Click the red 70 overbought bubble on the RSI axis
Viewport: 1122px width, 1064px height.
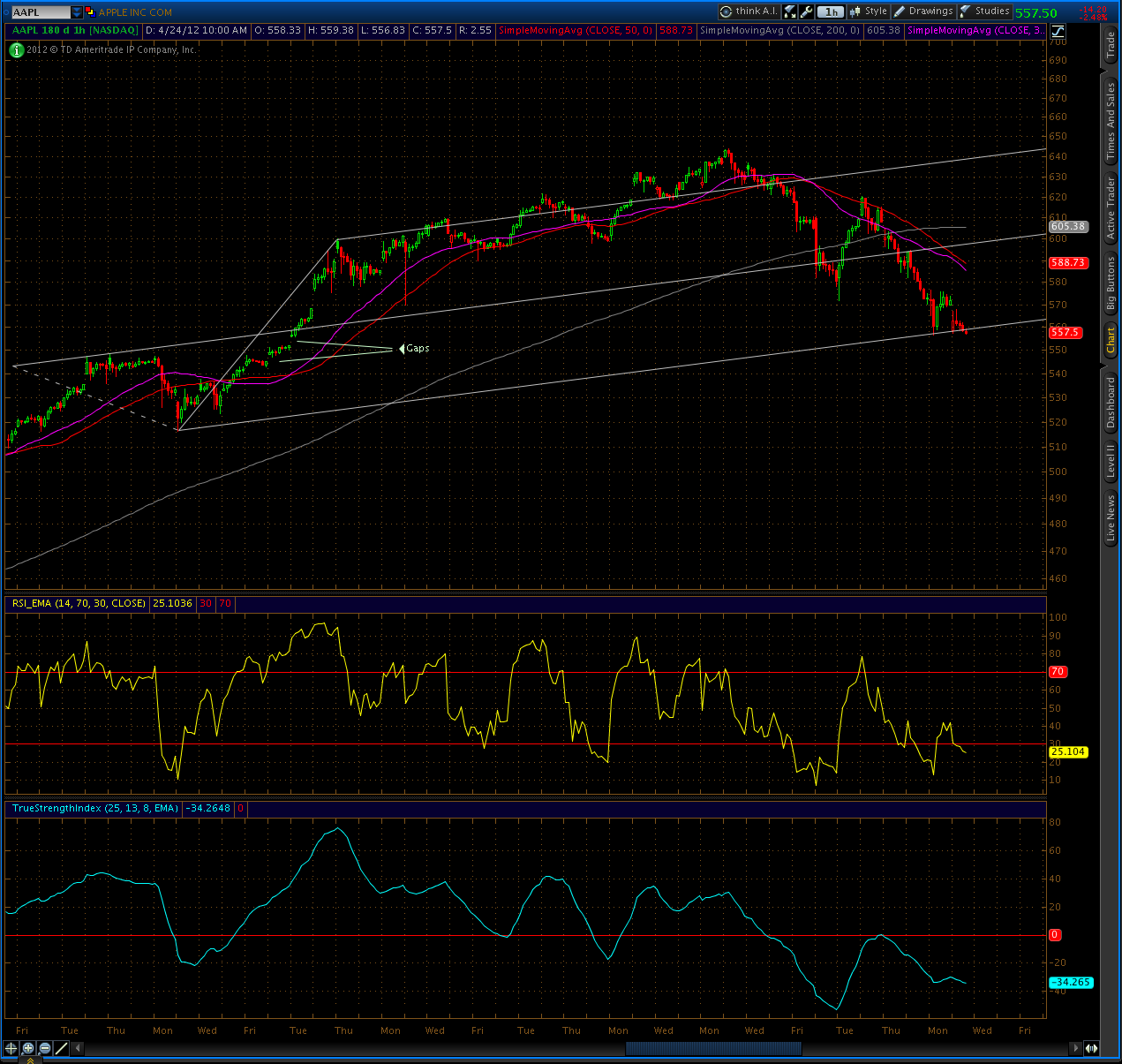tap(1058, 672)
